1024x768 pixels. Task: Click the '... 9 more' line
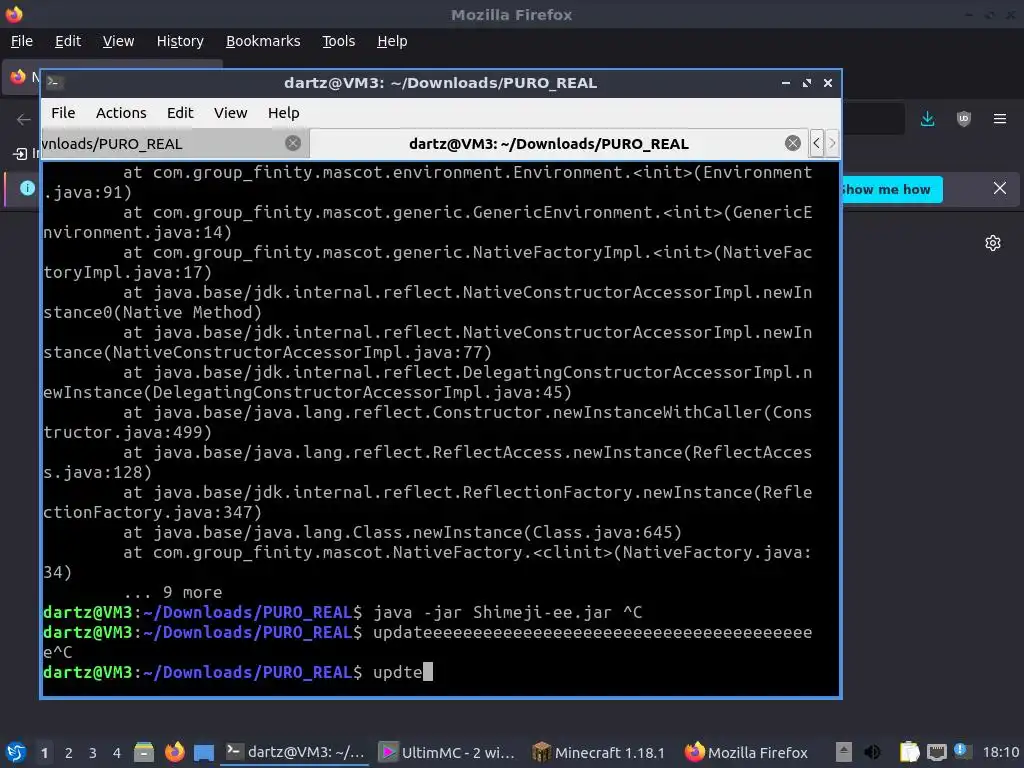[172, 592]
